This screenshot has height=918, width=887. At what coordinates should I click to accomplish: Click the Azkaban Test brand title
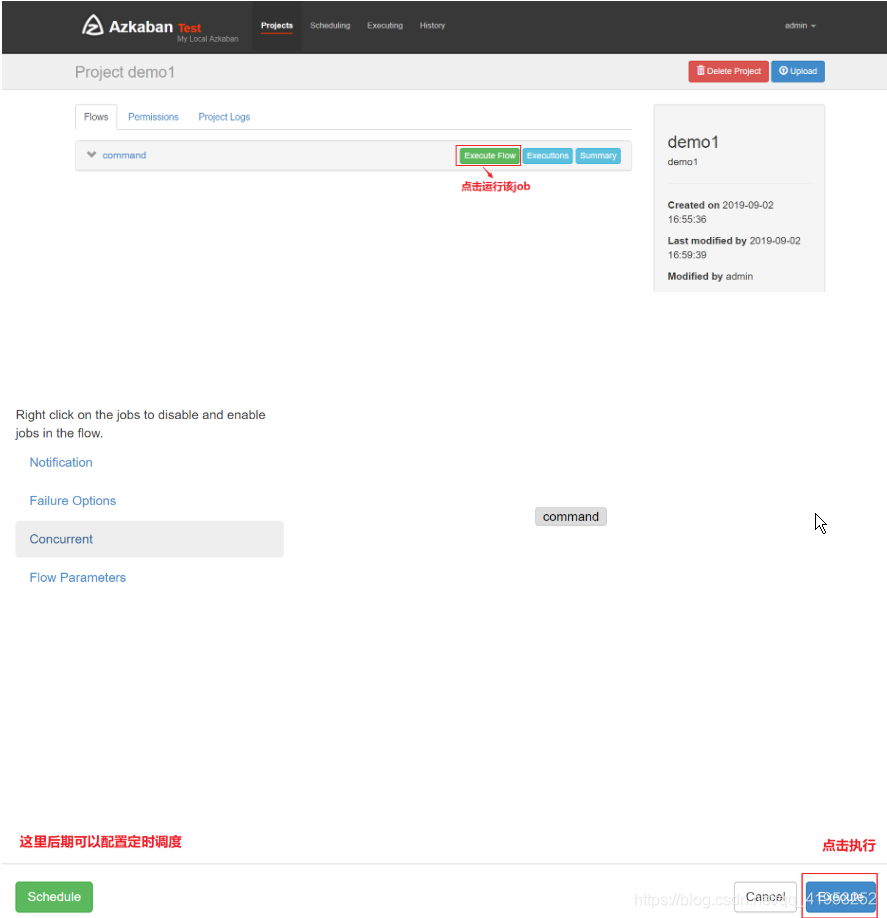[155, 27]
